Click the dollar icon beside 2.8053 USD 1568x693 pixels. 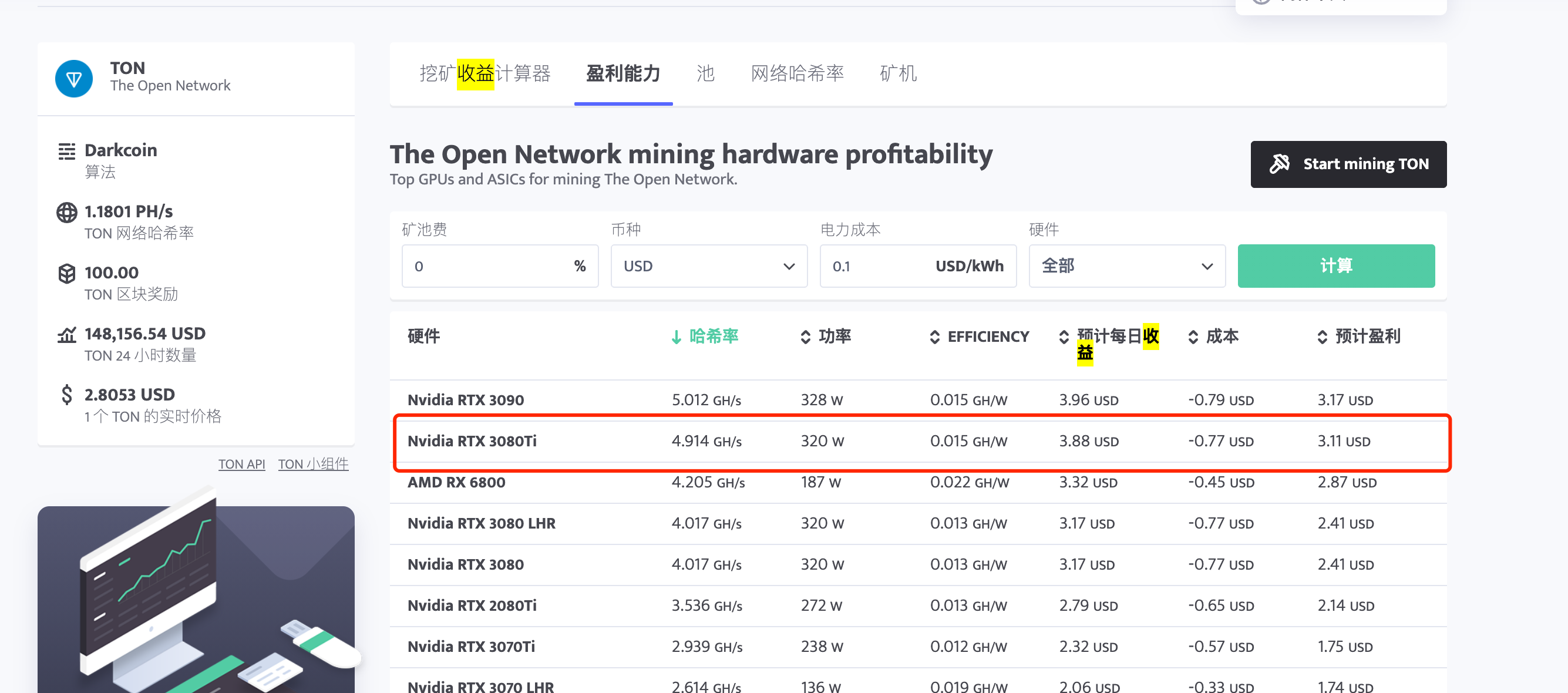[66, 395]
